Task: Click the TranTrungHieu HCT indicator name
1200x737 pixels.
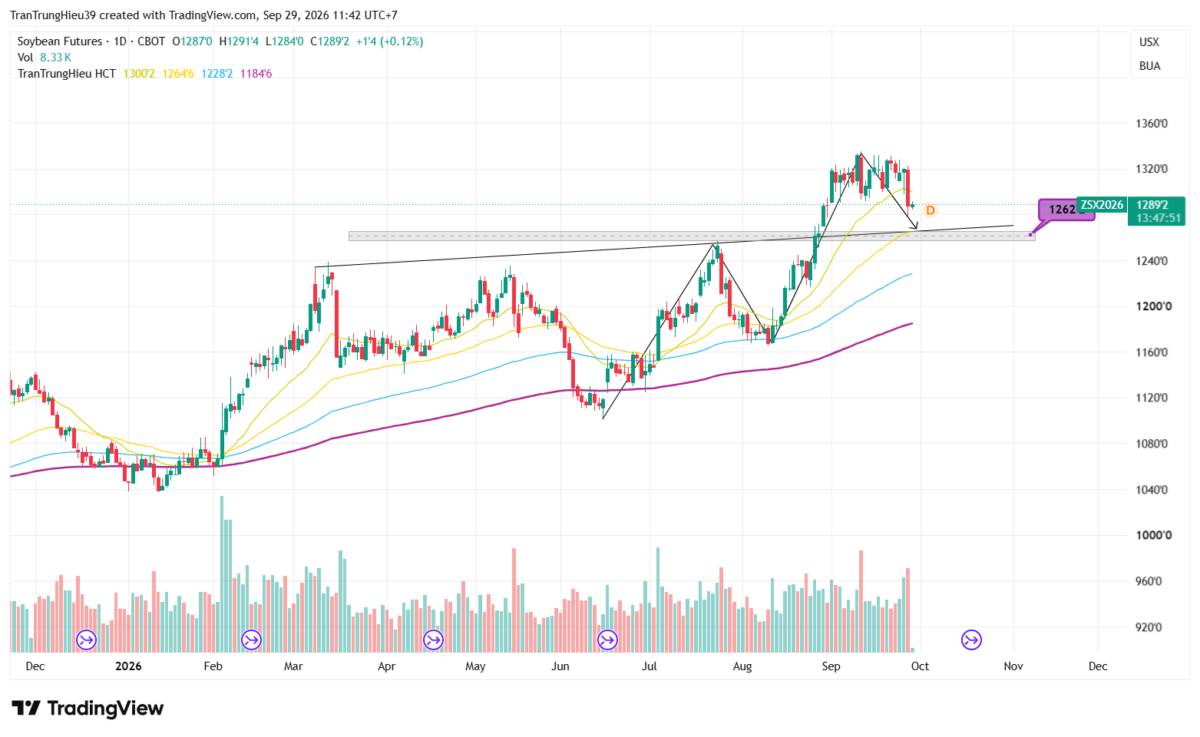Action: pos(65,73)
